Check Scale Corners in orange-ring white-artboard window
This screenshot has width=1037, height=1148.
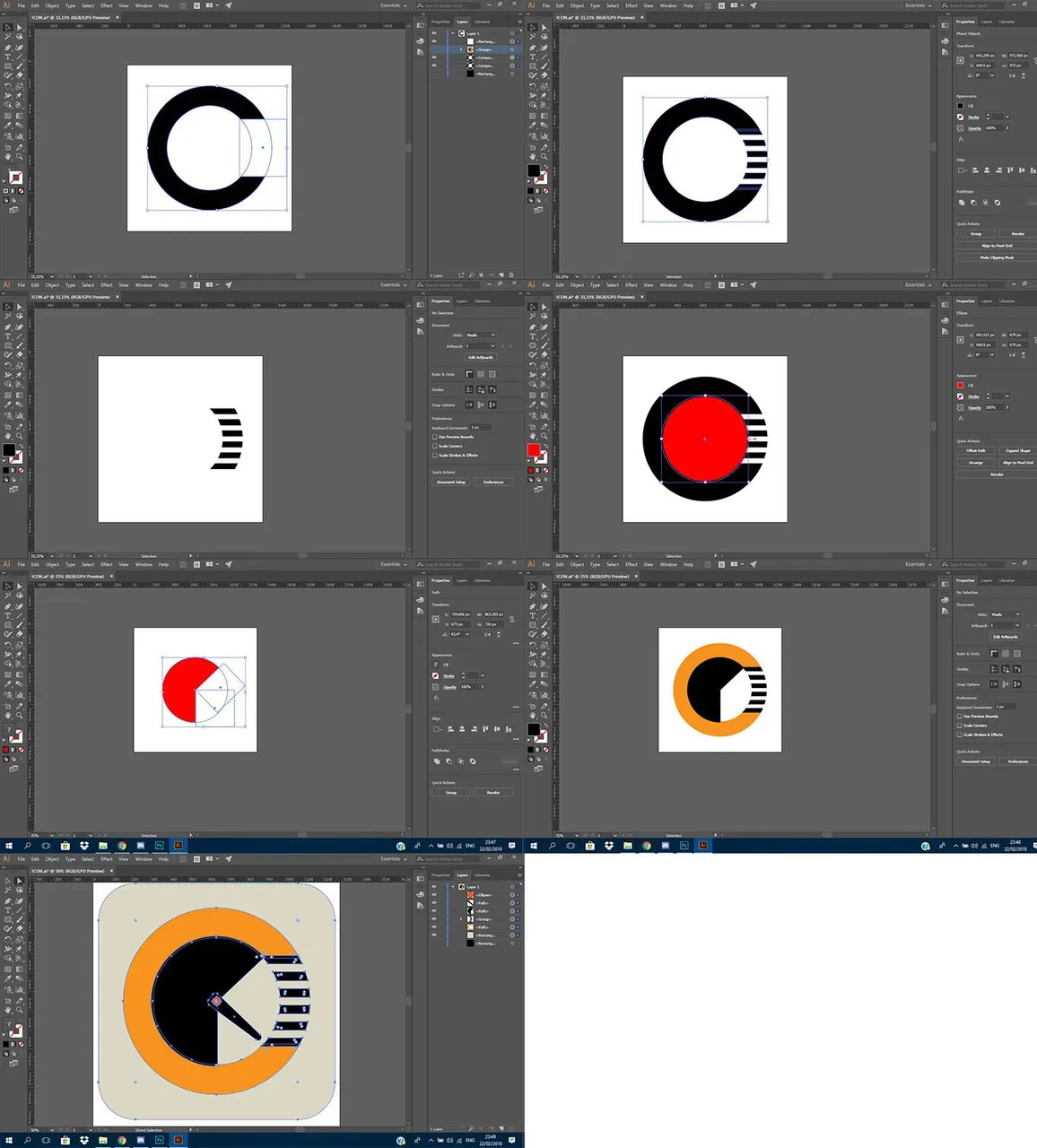click(x=959, y=726)
